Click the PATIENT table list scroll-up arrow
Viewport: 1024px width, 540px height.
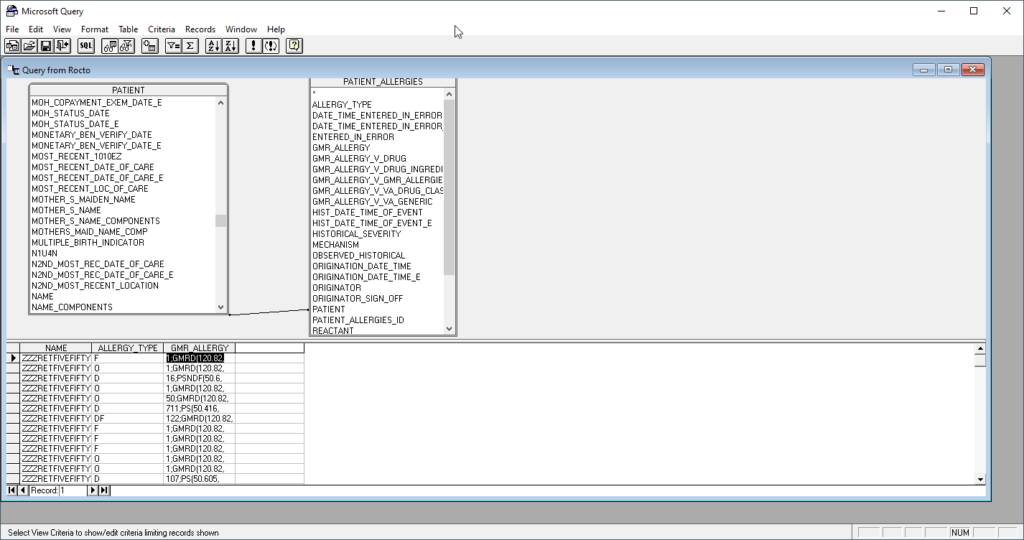221,103
